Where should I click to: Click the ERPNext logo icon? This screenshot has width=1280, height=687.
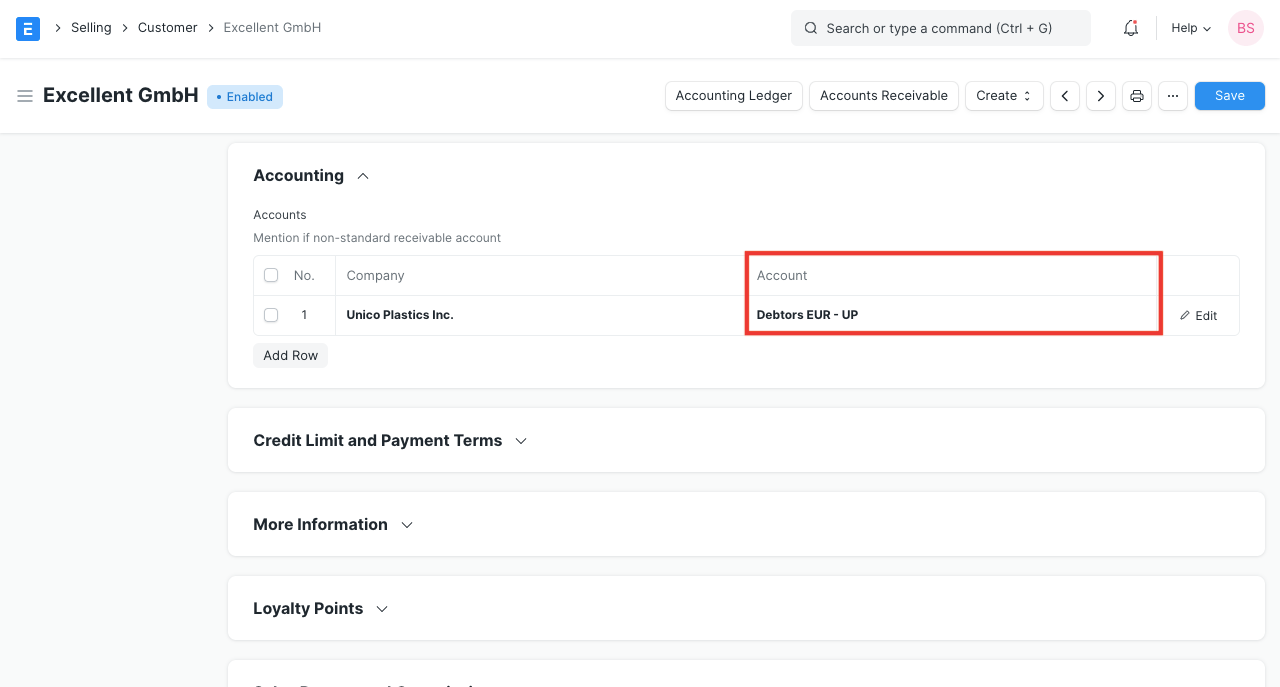coord(27,28)
